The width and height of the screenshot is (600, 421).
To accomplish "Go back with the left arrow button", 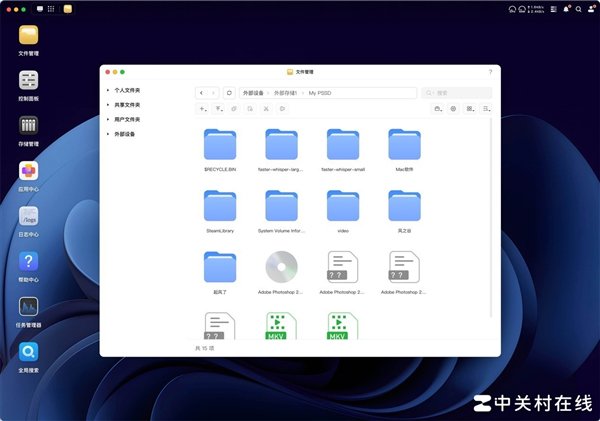I will (201, 93).
